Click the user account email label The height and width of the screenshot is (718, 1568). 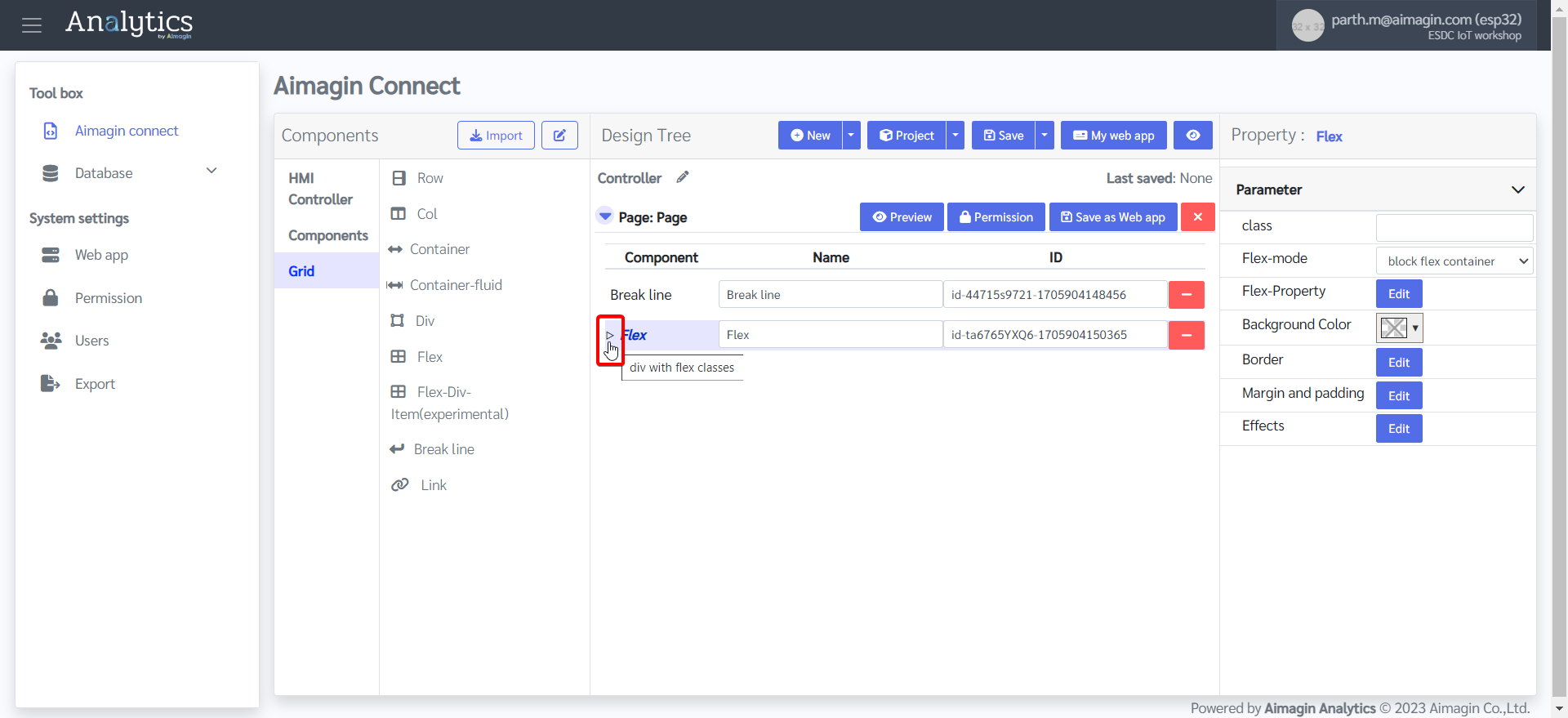click(x=1426, y=20)
